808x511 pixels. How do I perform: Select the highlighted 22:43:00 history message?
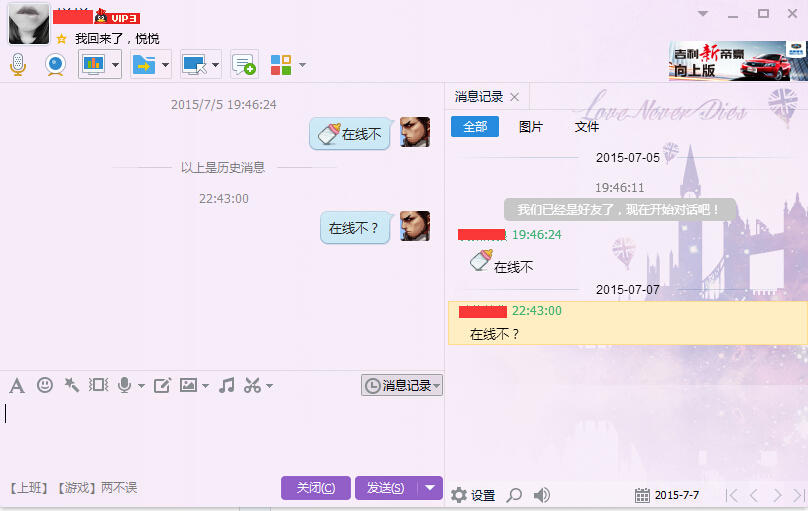(628, 323)
